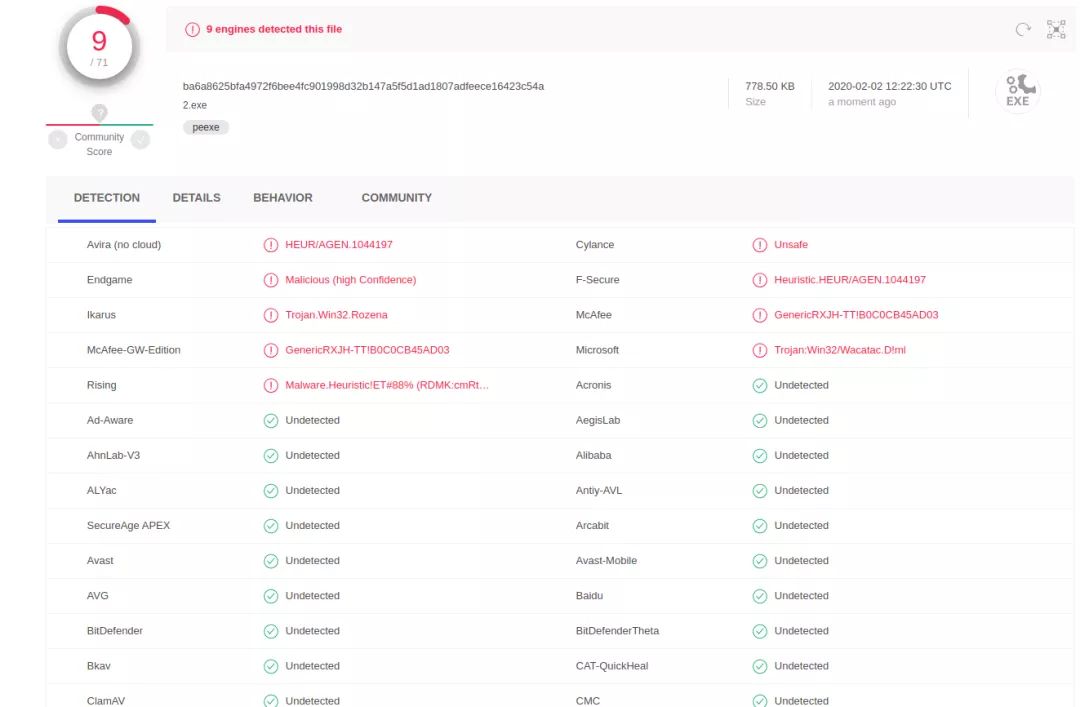Image resolution: width=1080 pixels, height=707 pixels.
Task: Click the Rising truncated Malware.Heuristic result
Action: coord(387,385)
